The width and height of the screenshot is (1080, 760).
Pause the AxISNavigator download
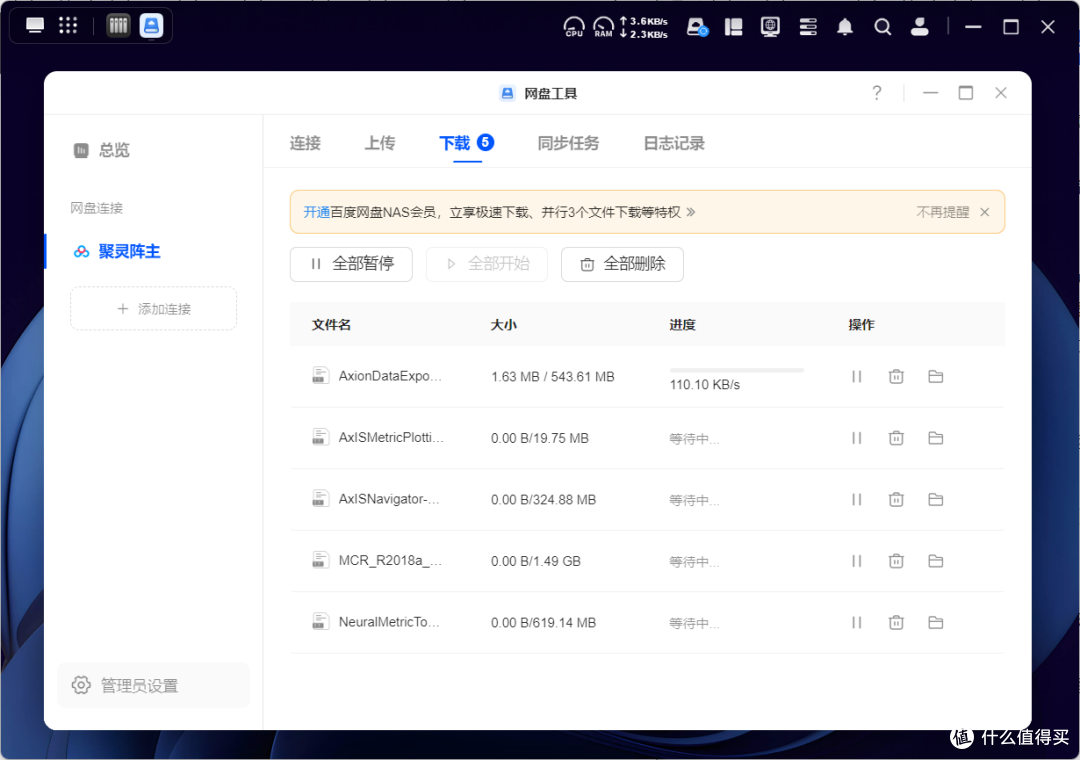point(856,500)
